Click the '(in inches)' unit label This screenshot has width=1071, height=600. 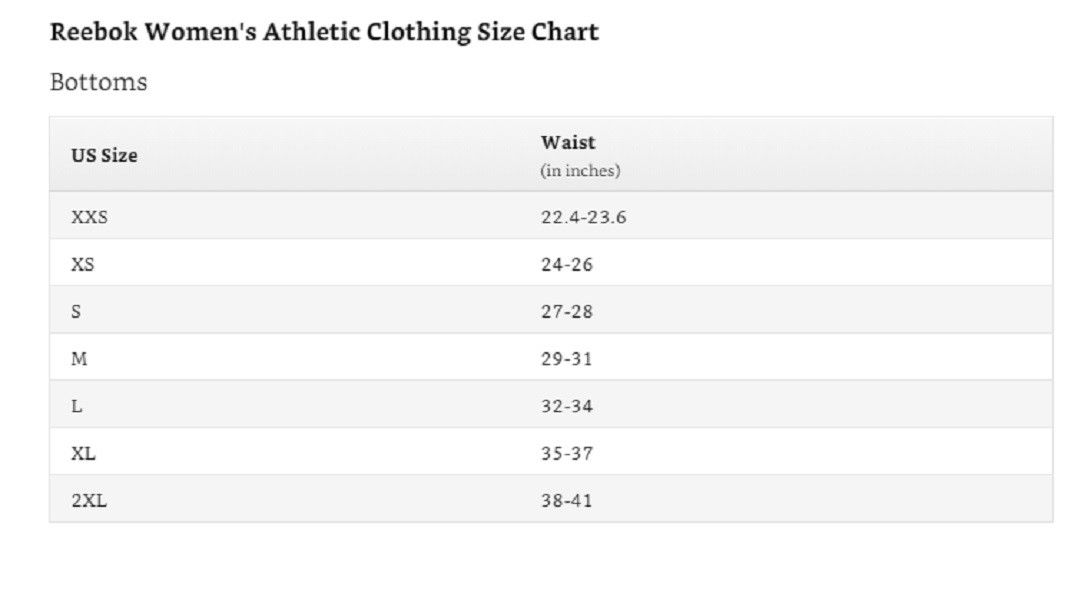(x=580, y=171)
